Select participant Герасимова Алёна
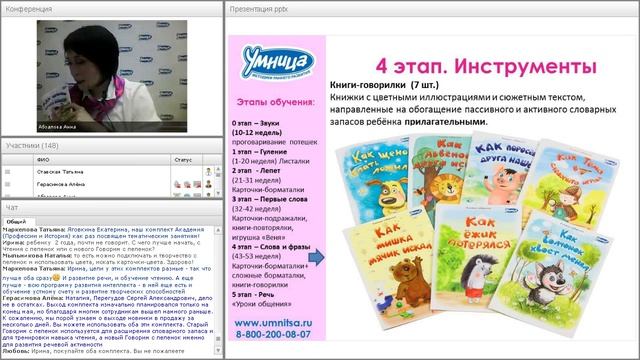Screen dimensions: 640x360 click(x=61, y=184)
